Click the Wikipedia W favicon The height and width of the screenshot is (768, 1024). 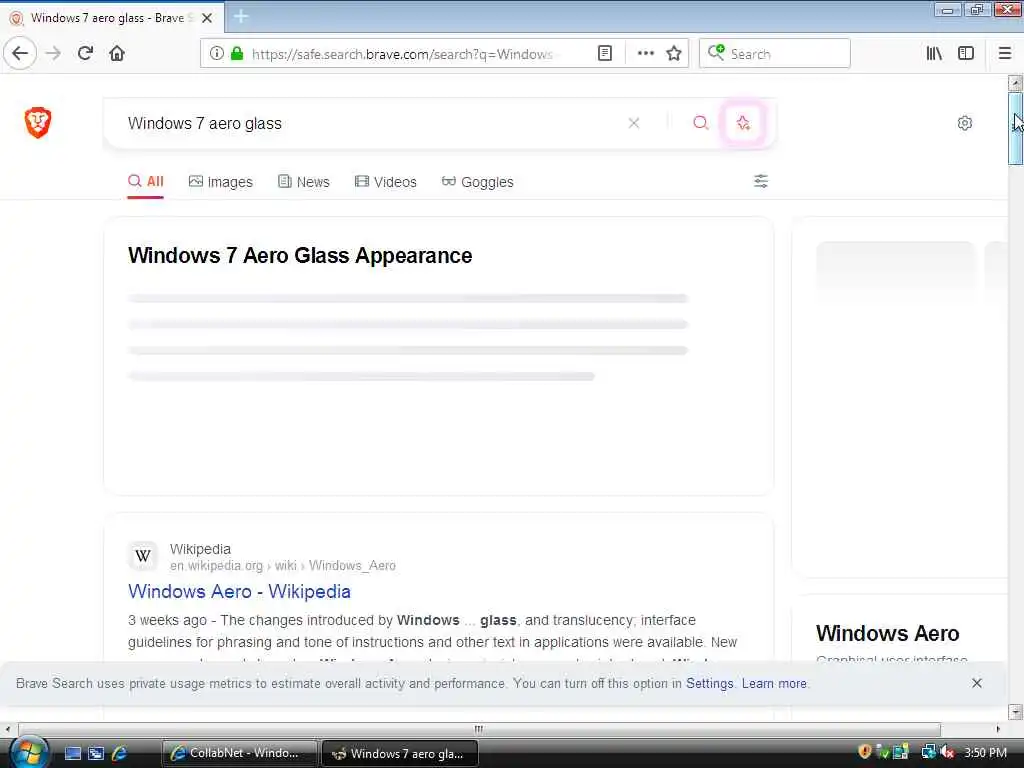point(143,556)
